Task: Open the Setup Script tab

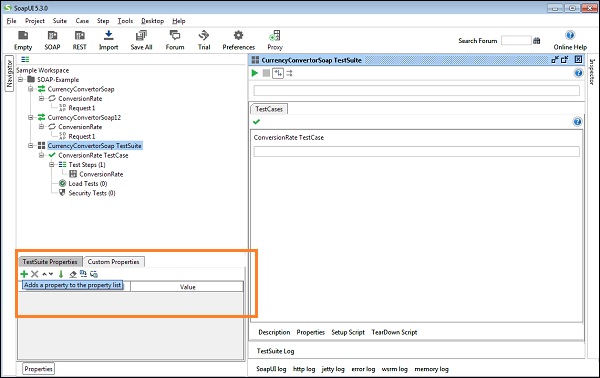Action: [x=348, y=332]
